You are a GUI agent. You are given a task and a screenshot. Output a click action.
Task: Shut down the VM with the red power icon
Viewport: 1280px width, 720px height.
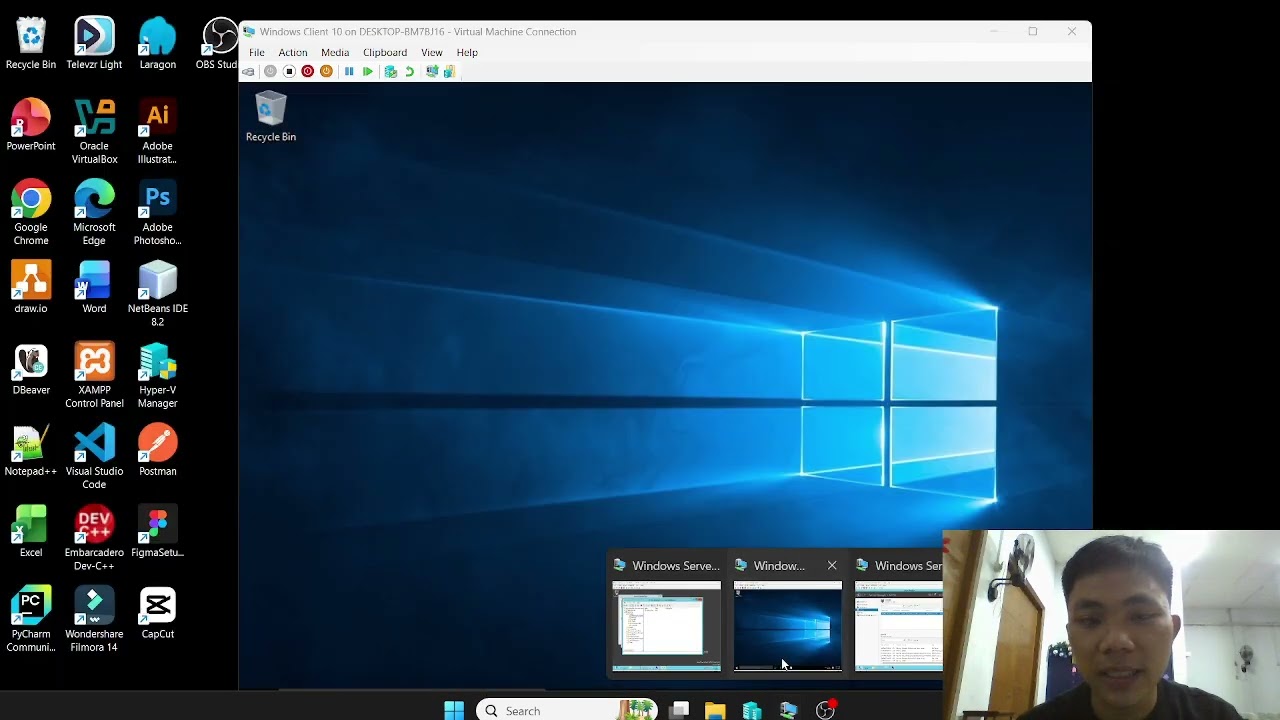point(308,72)
